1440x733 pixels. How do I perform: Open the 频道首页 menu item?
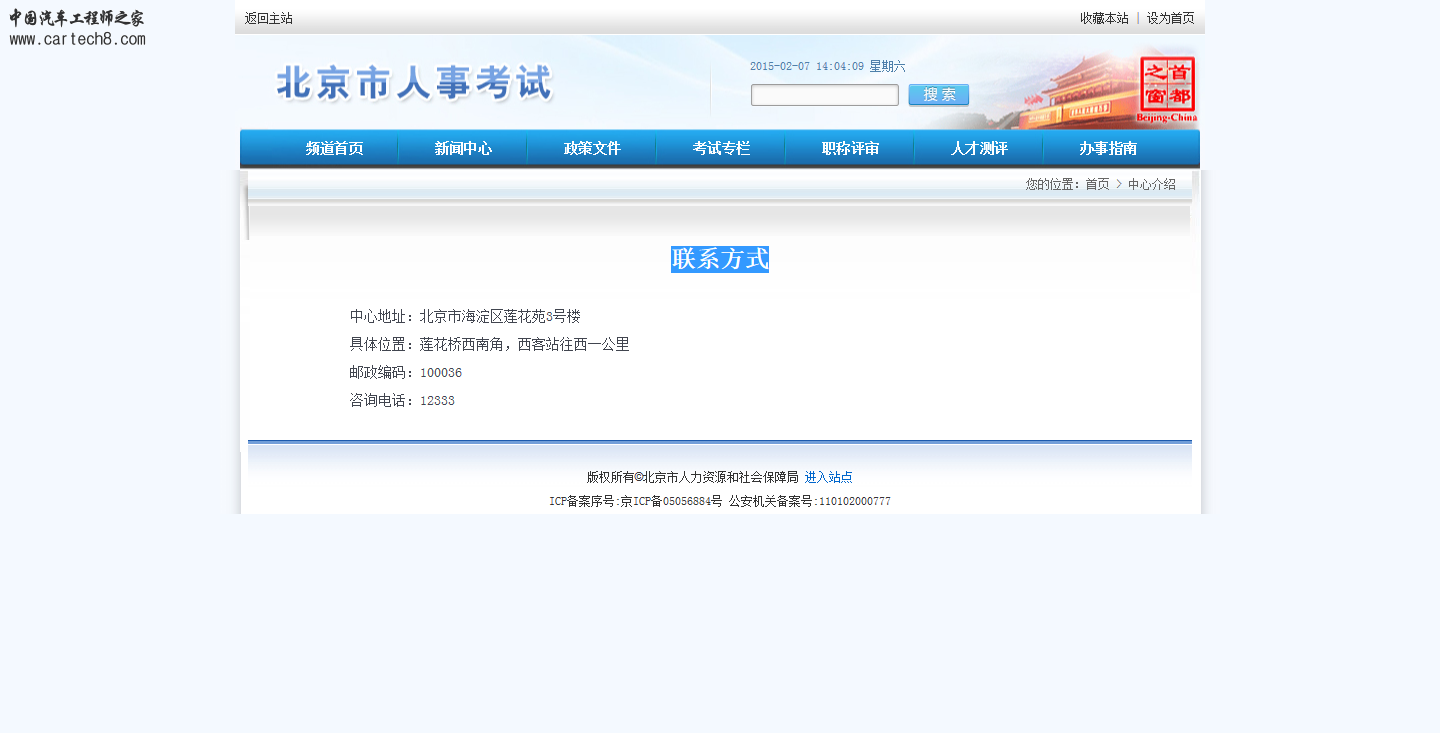click(x=335, y=149)
